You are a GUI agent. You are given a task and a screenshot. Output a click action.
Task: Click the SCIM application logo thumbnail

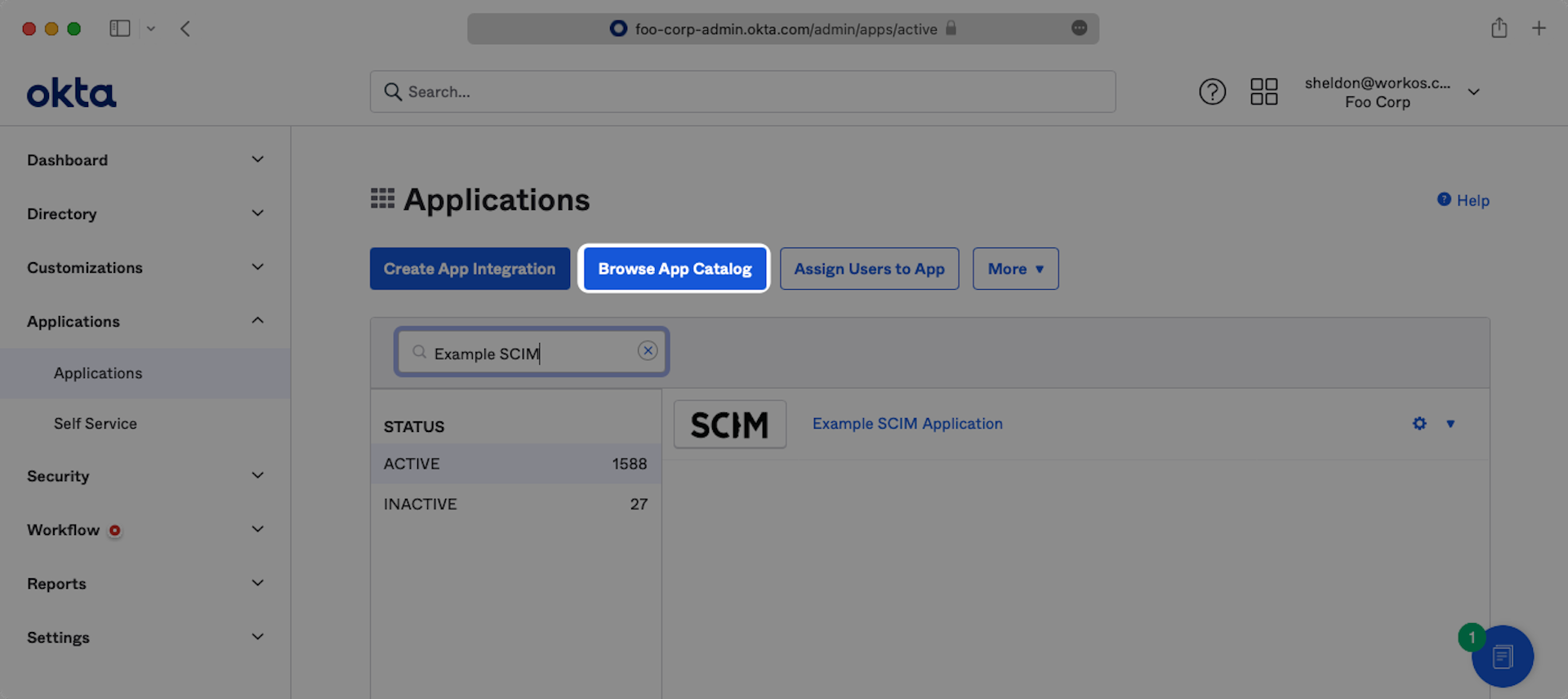[x=729, y=425]
